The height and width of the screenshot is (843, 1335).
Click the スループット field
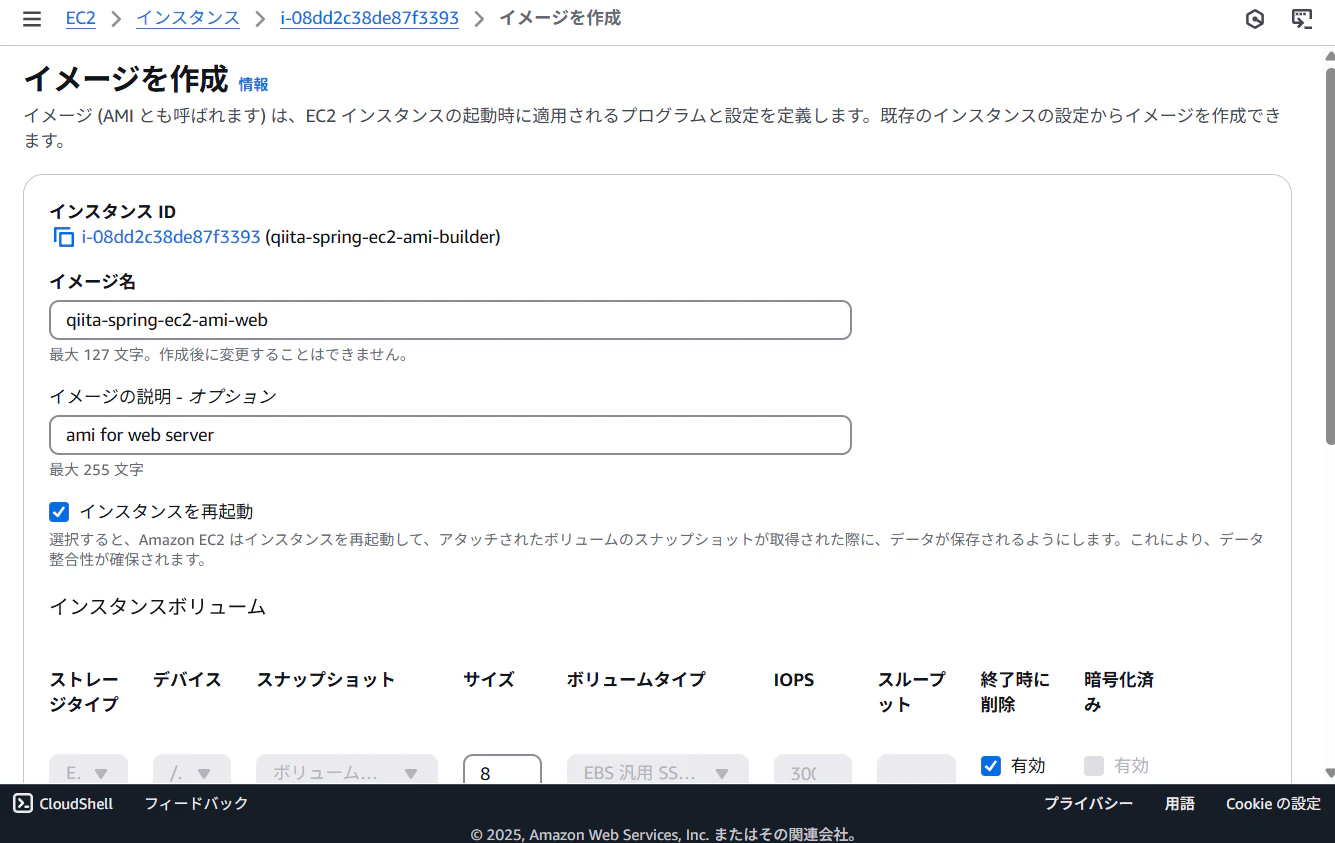[x=916, y=770]
